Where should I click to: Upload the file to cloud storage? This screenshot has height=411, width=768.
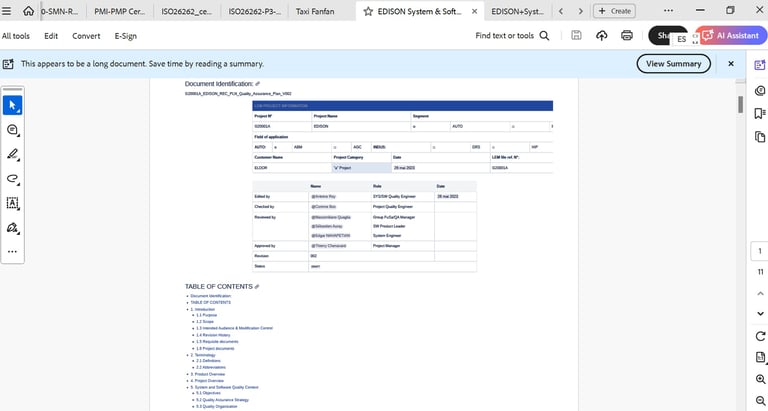(601, 35)
